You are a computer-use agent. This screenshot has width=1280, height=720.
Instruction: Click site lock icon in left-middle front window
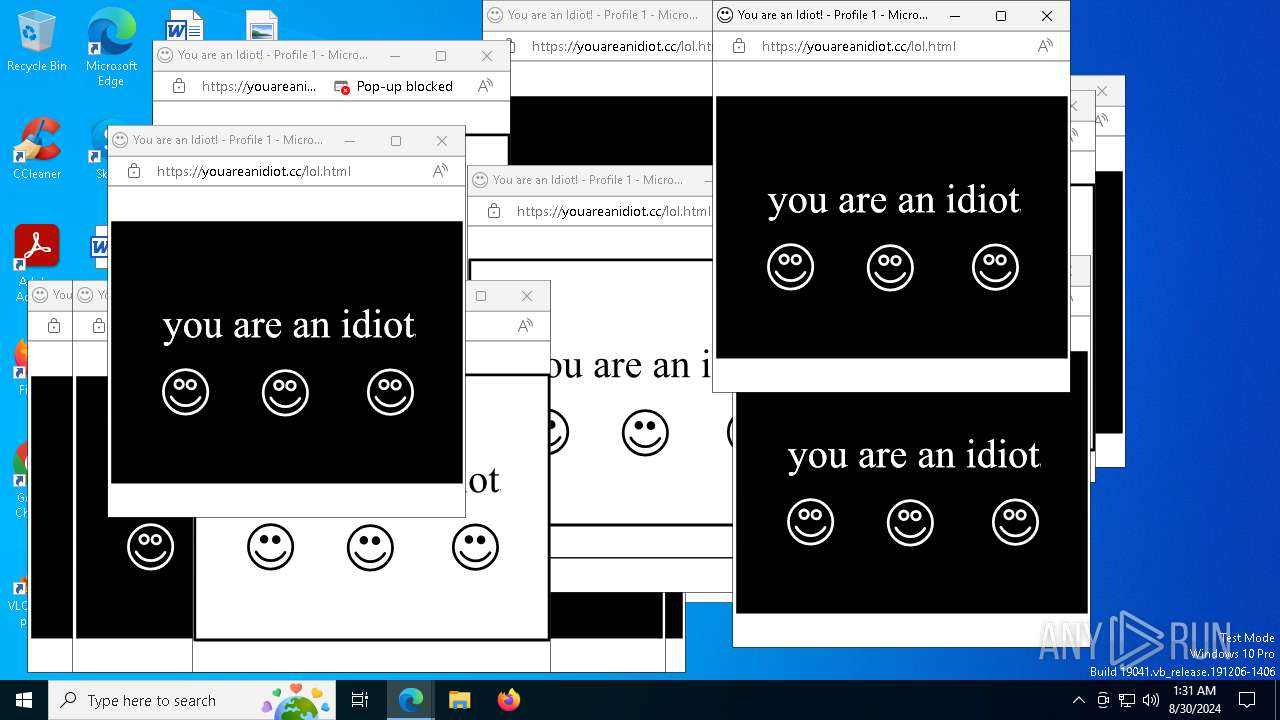pyautogui.click(x=134, y=171)
